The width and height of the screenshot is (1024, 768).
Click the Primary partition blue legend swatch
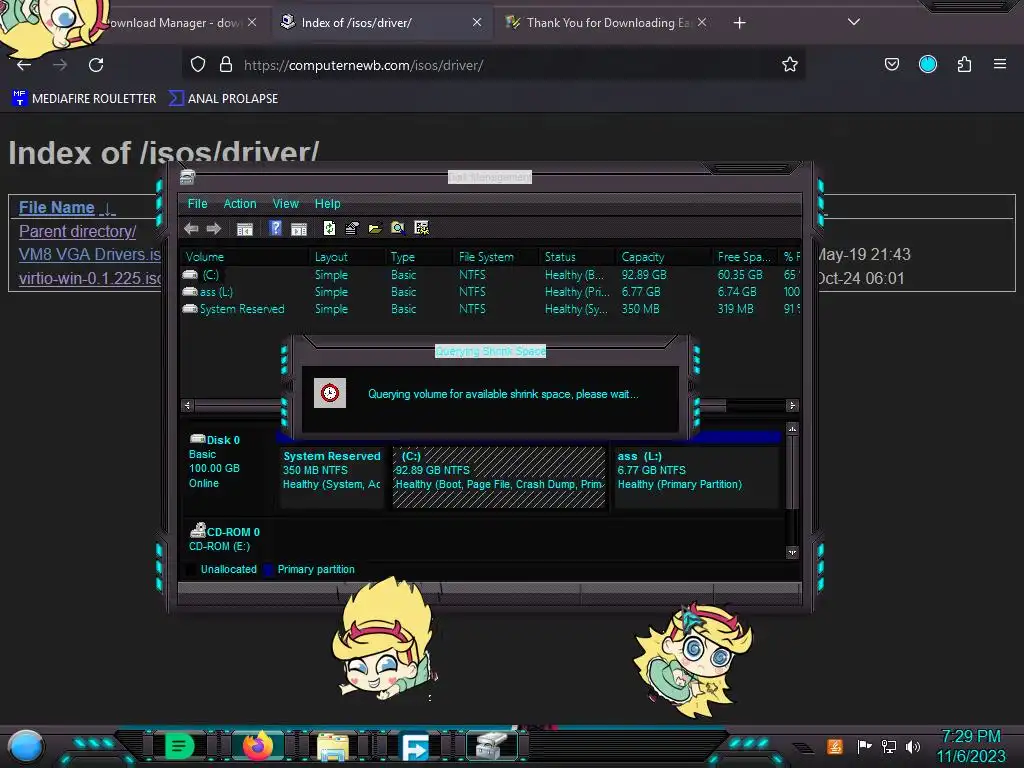(268, 570)
